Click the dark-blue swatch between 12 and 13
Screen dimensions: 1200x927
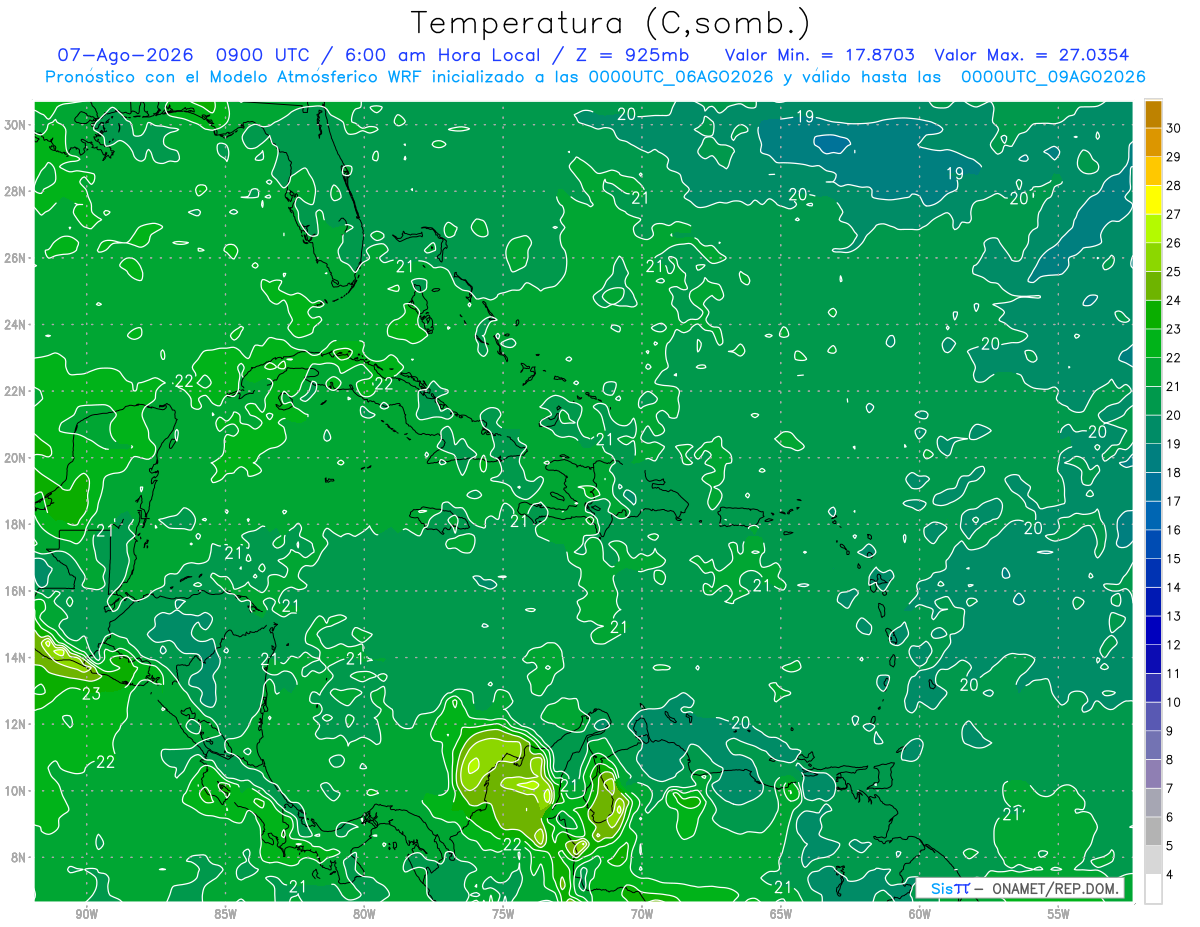pyautogui.click(x=1153, y=631)
